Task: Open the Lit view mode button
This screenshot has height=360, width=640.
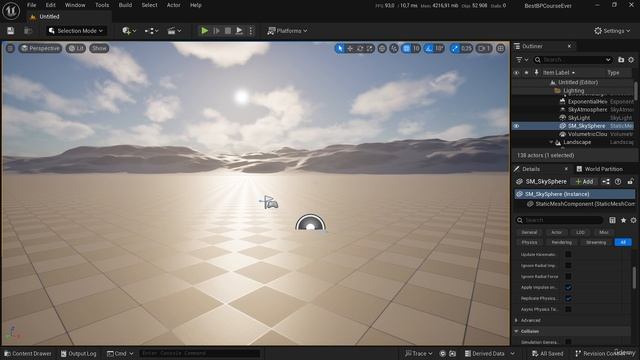Action: (x=76, y=48)
